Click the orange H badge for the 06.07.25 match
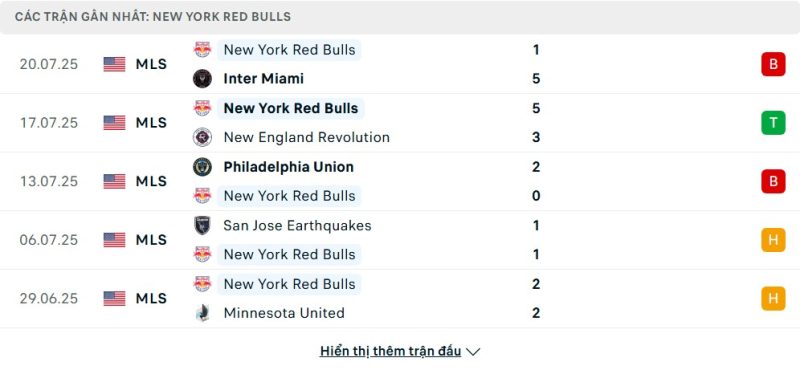 point(773,240)
